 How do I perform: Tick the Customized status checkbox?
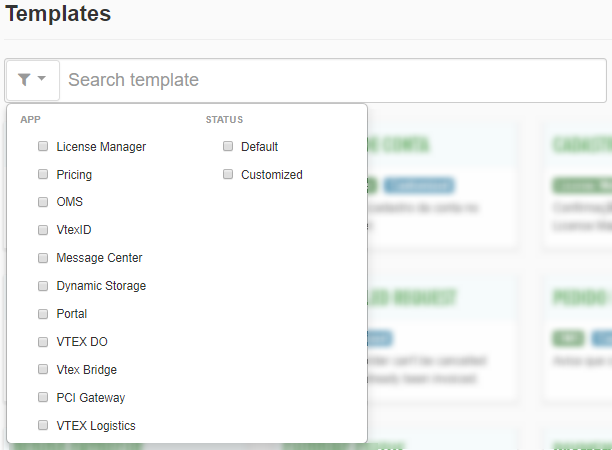tap(228, 174)
